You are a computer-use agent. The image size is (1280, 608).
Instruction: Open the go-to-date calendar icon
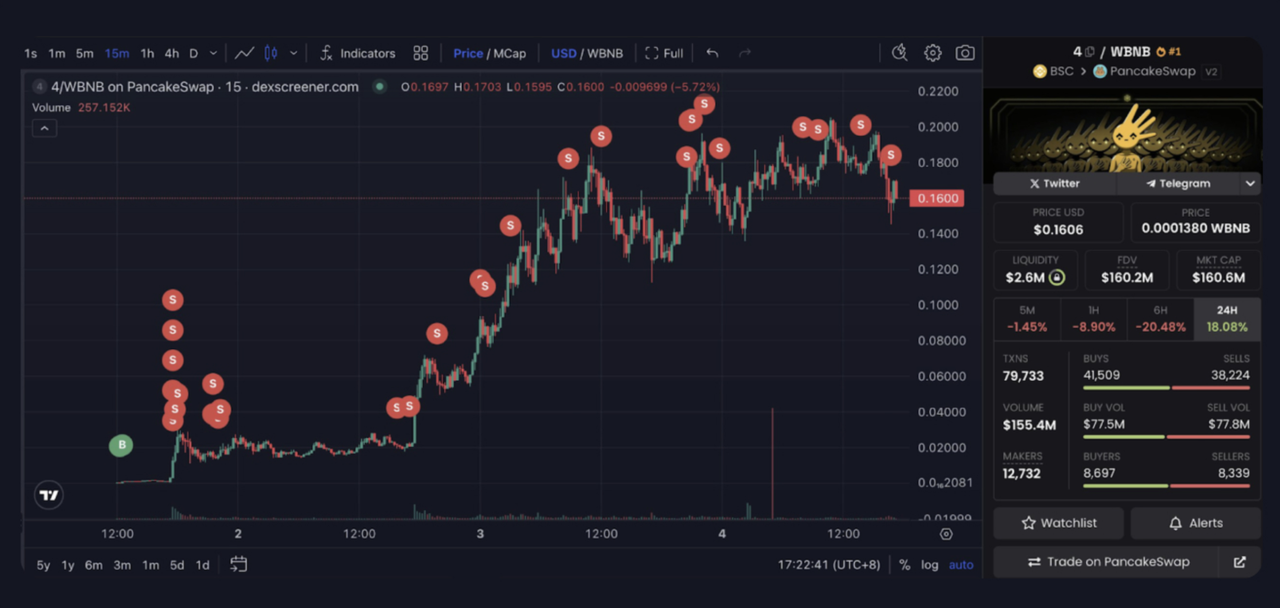238,565
